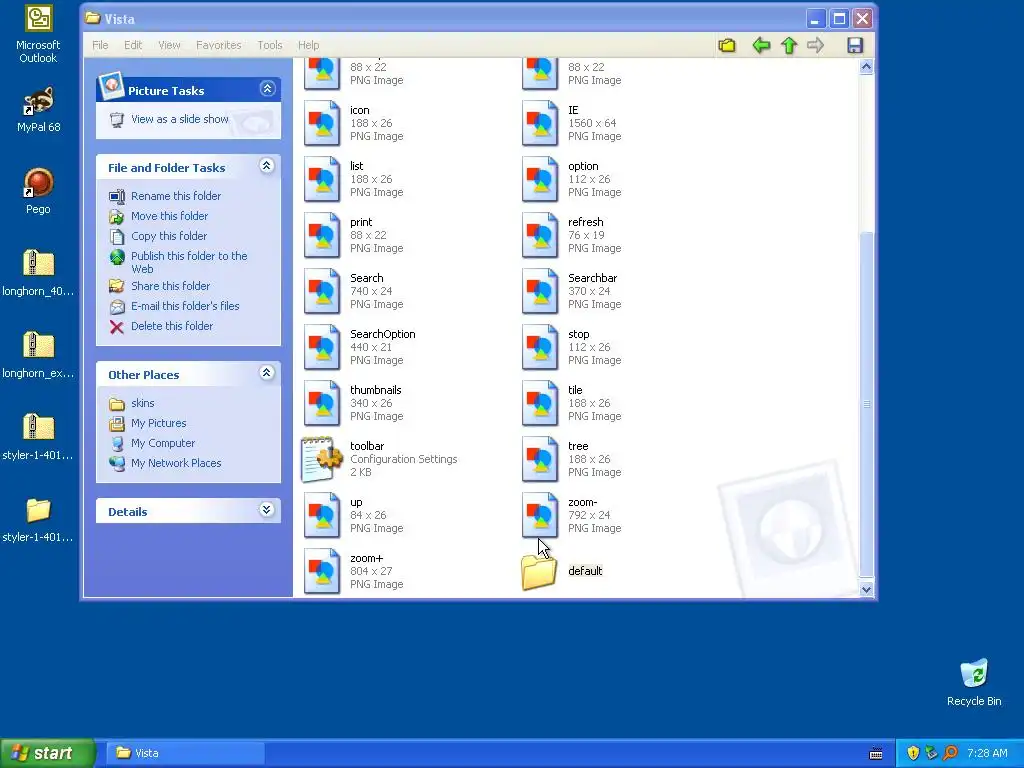The height and width of the screenshot is (768, 1024).
Task: Click the vertical scrollbar thumb
Action: 866,404
